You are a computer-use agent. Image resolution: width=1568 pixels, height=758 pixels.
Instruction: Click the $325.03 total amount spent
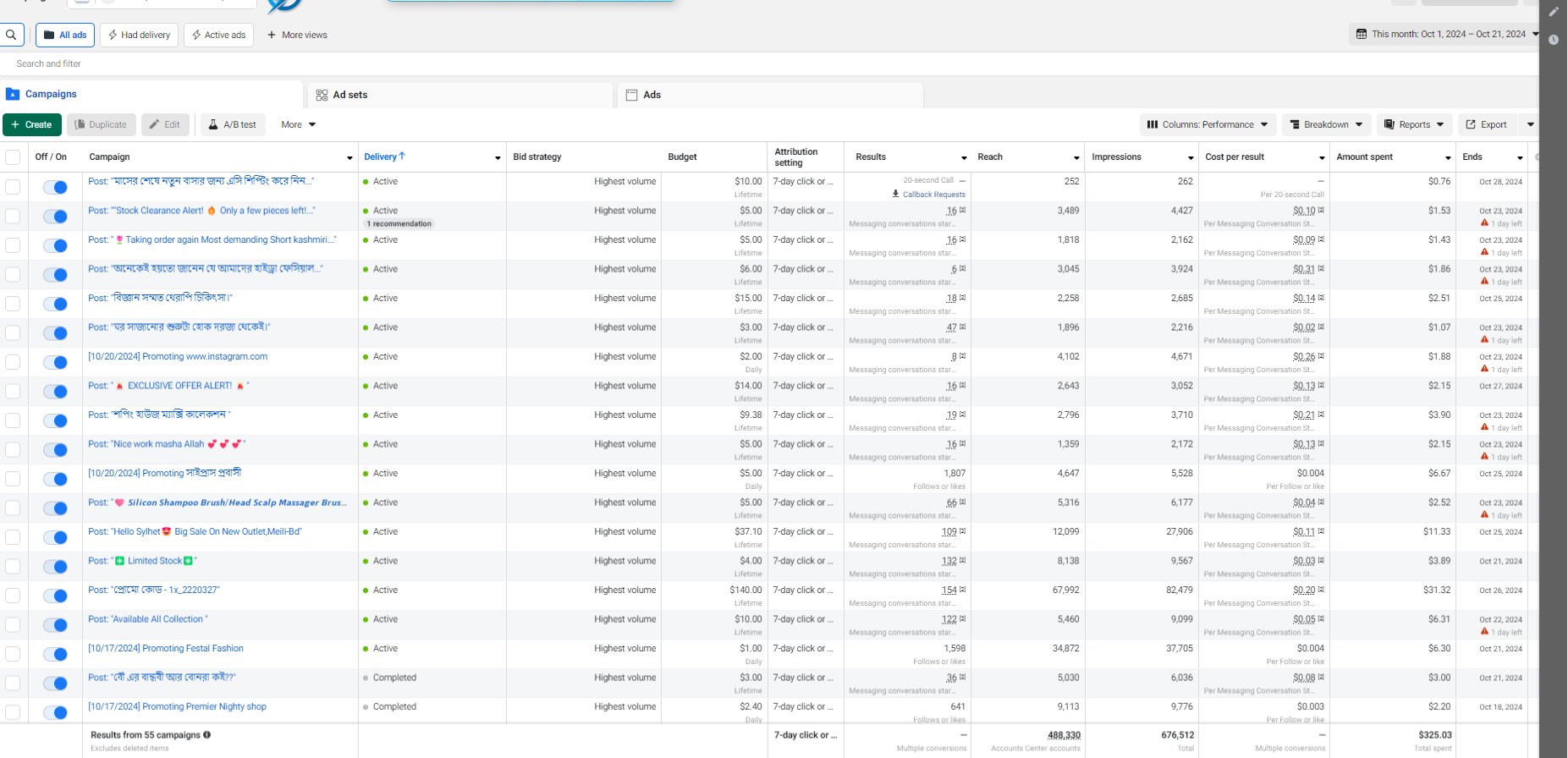1435,735
